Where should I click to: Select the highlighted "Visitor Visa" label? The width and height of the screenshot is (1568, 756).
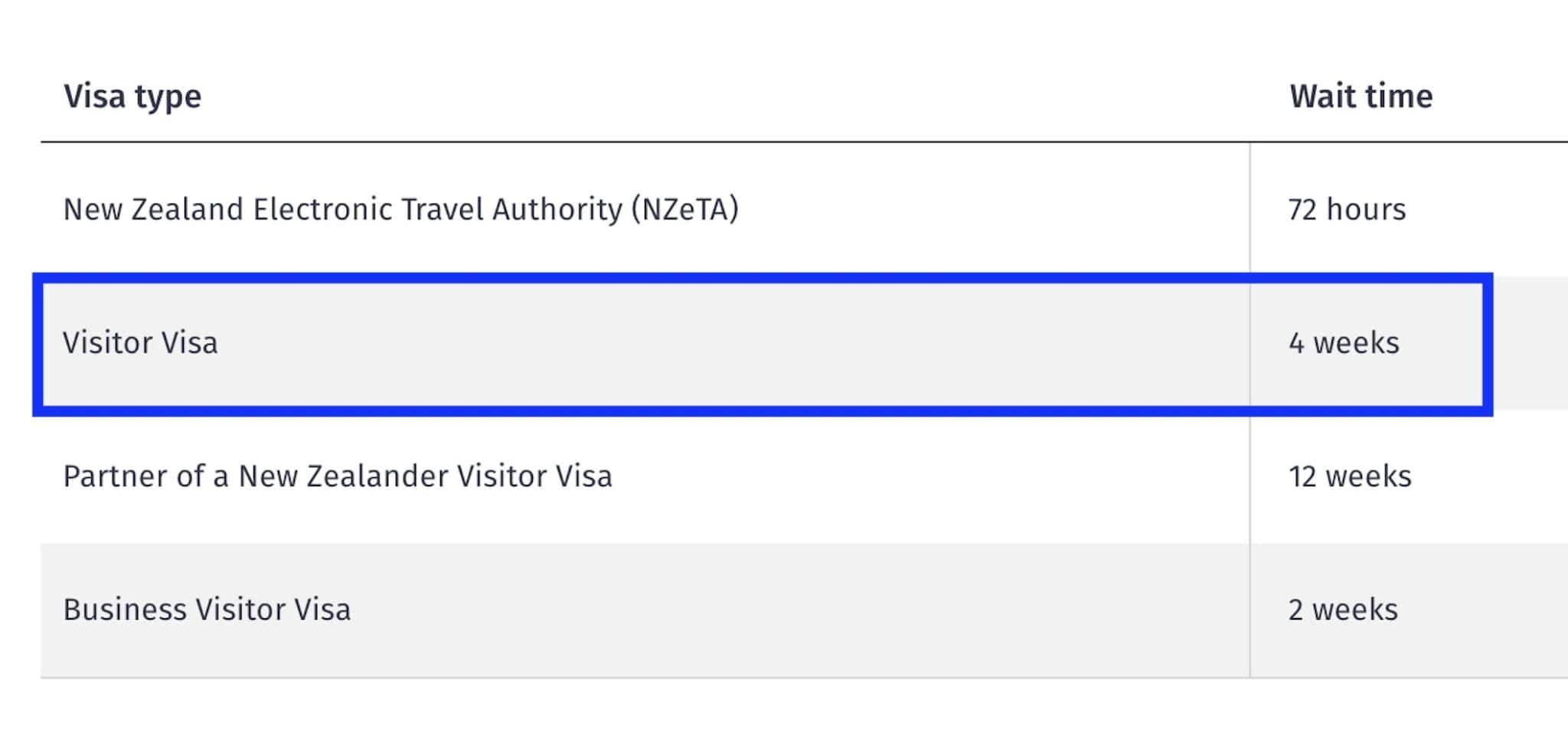140,342
